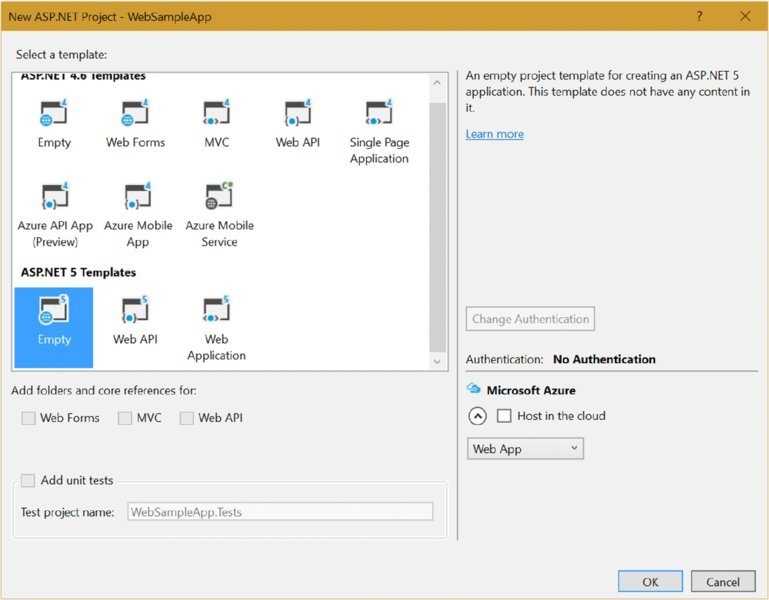Image resolution: width=769 pixels, height=600 pixels.
Task: Tick the MVC core references checkbox
Action: click(125, 418)
